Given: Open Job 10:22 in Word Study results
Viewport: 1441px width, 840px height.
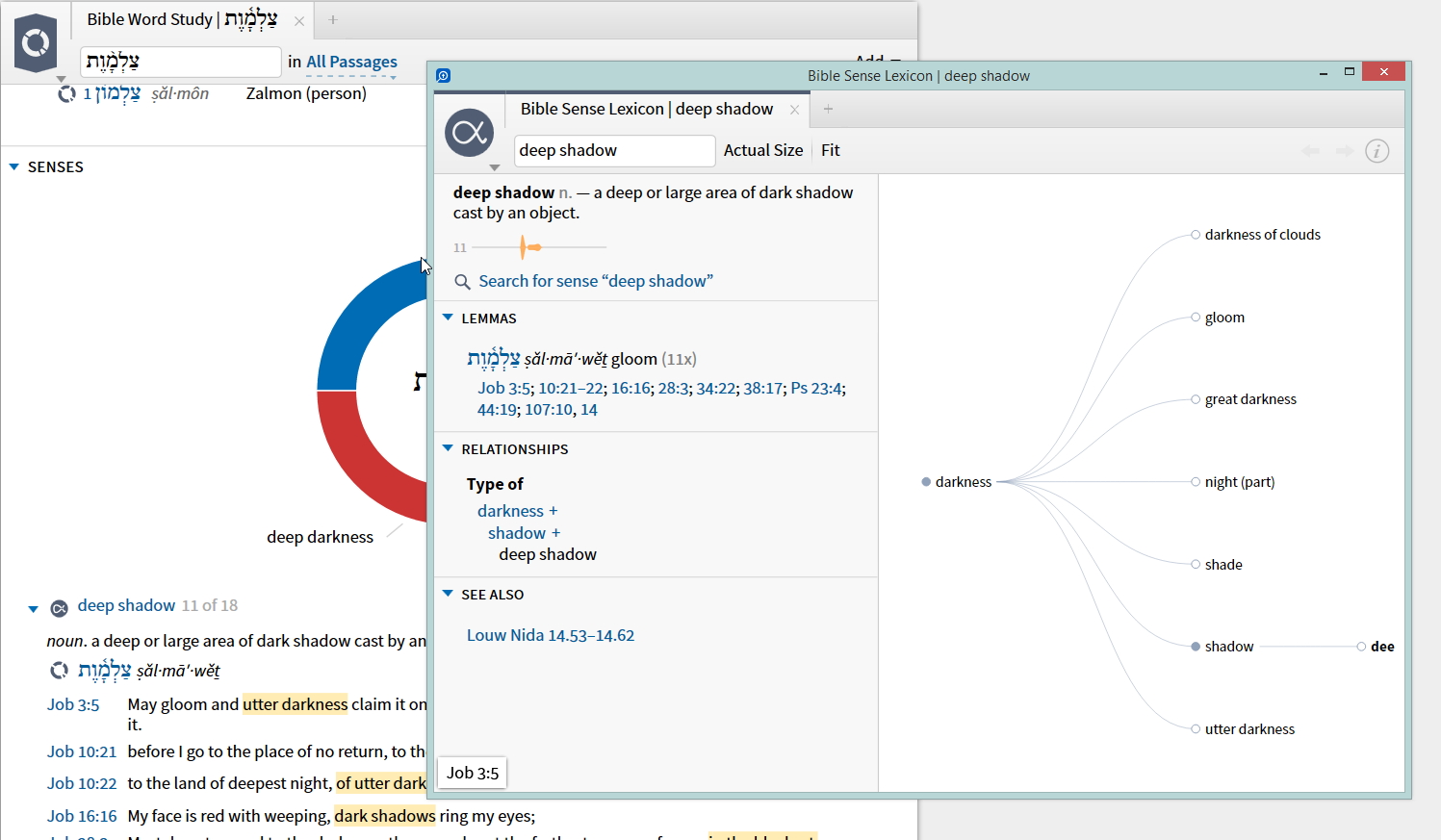Looking at the screenshot, I should click(82, 783).
